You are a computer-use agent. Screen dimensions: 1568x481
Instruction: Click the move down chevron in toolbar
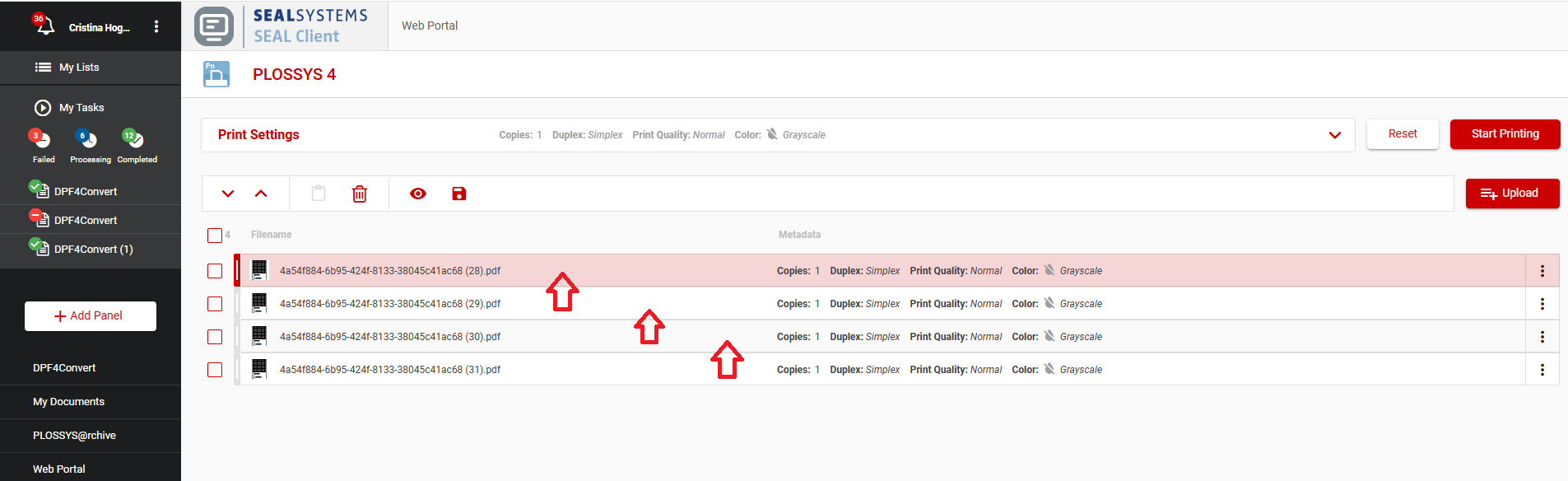pos(228,194)
